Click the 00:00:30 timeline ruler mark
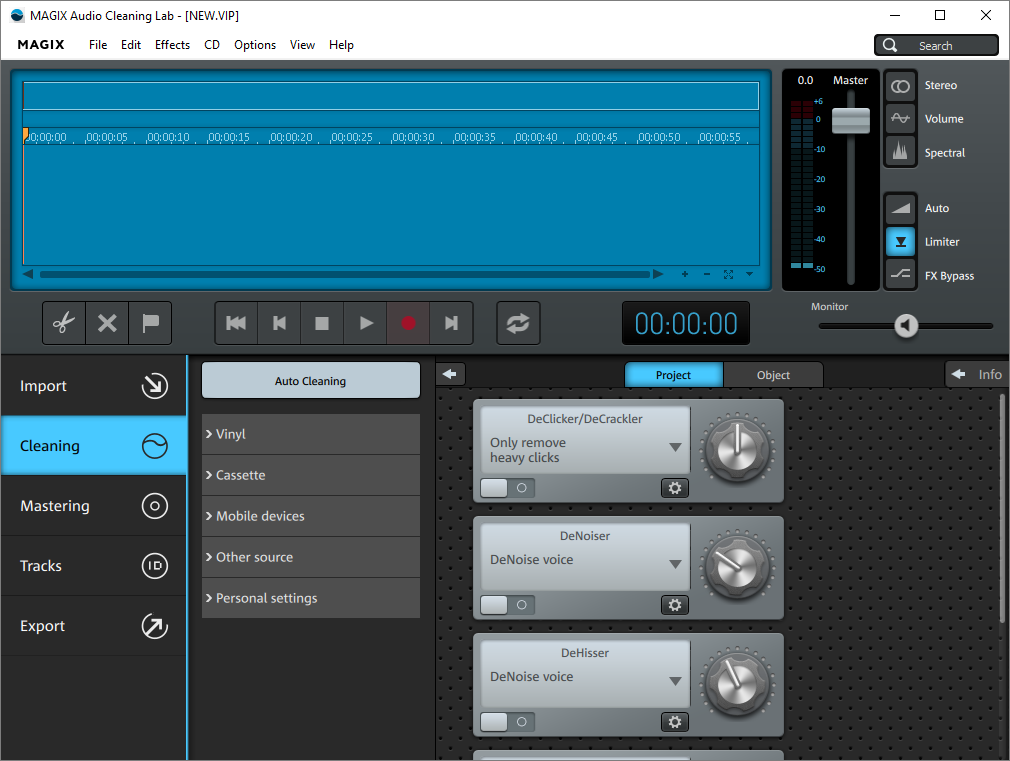This screenshot has height=761, width=1010. [414, 137]
